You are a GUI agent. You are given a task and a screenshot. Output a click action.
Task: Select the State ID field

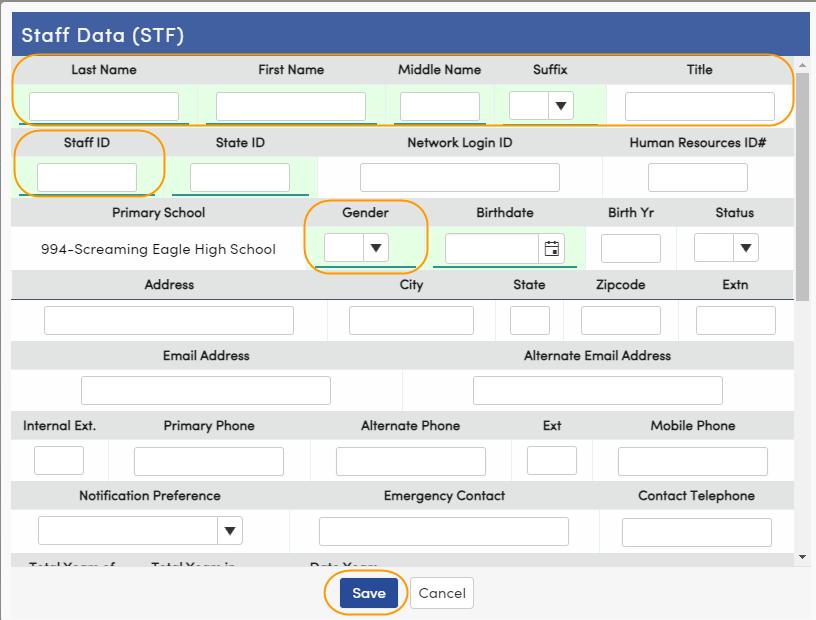240,177
